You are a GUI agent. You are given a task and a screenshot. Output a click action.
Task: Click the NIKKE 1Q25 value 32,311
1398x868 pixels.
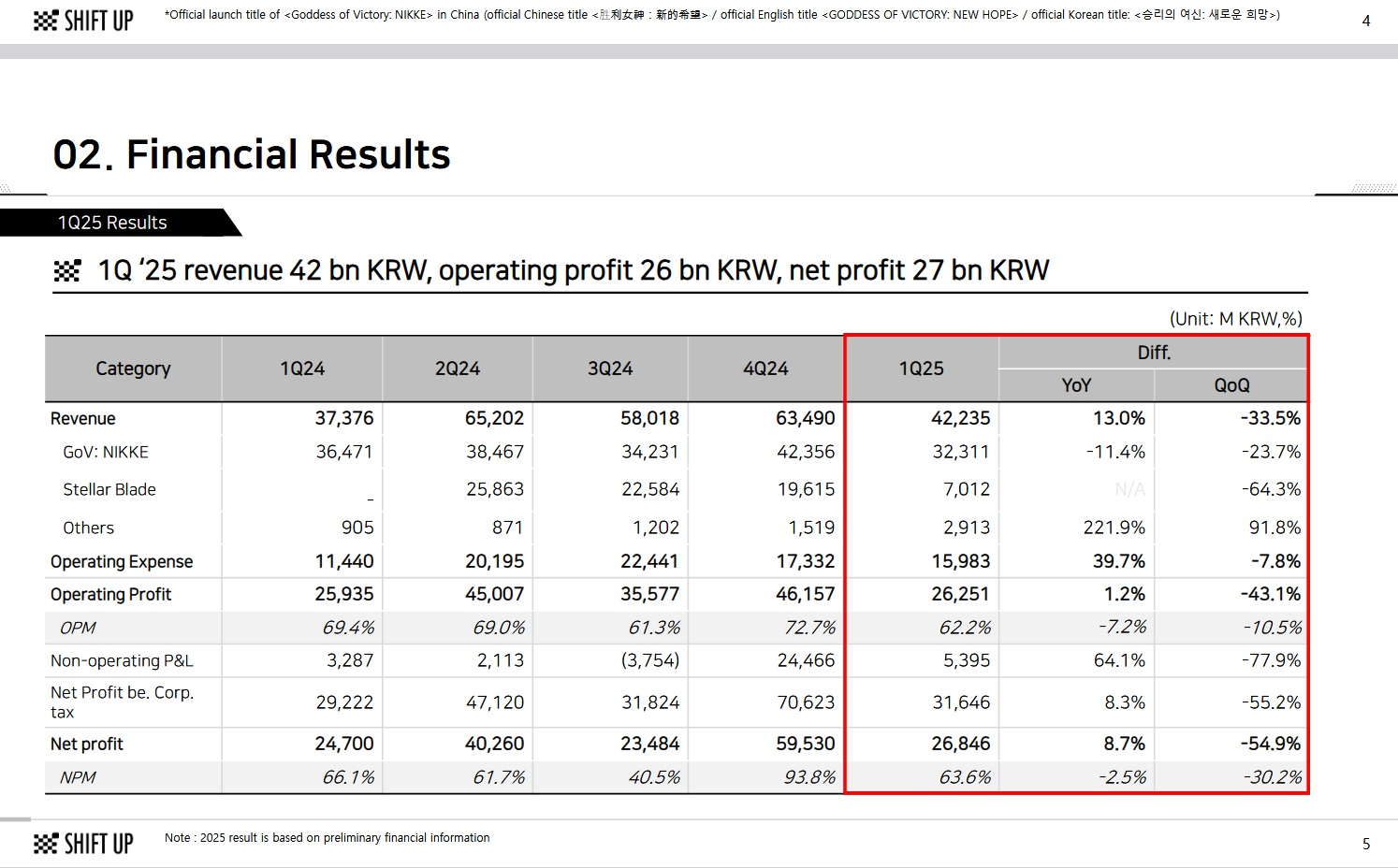[961, 452]
